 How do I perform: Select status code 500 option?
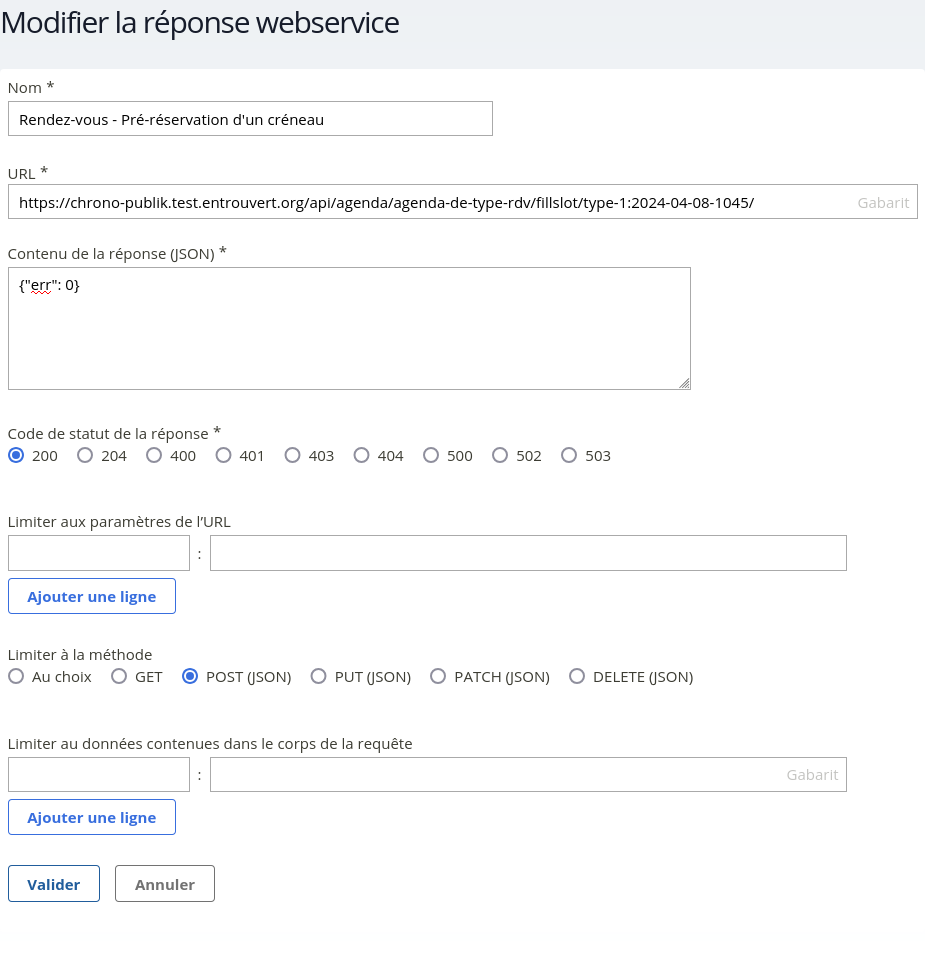431,455
